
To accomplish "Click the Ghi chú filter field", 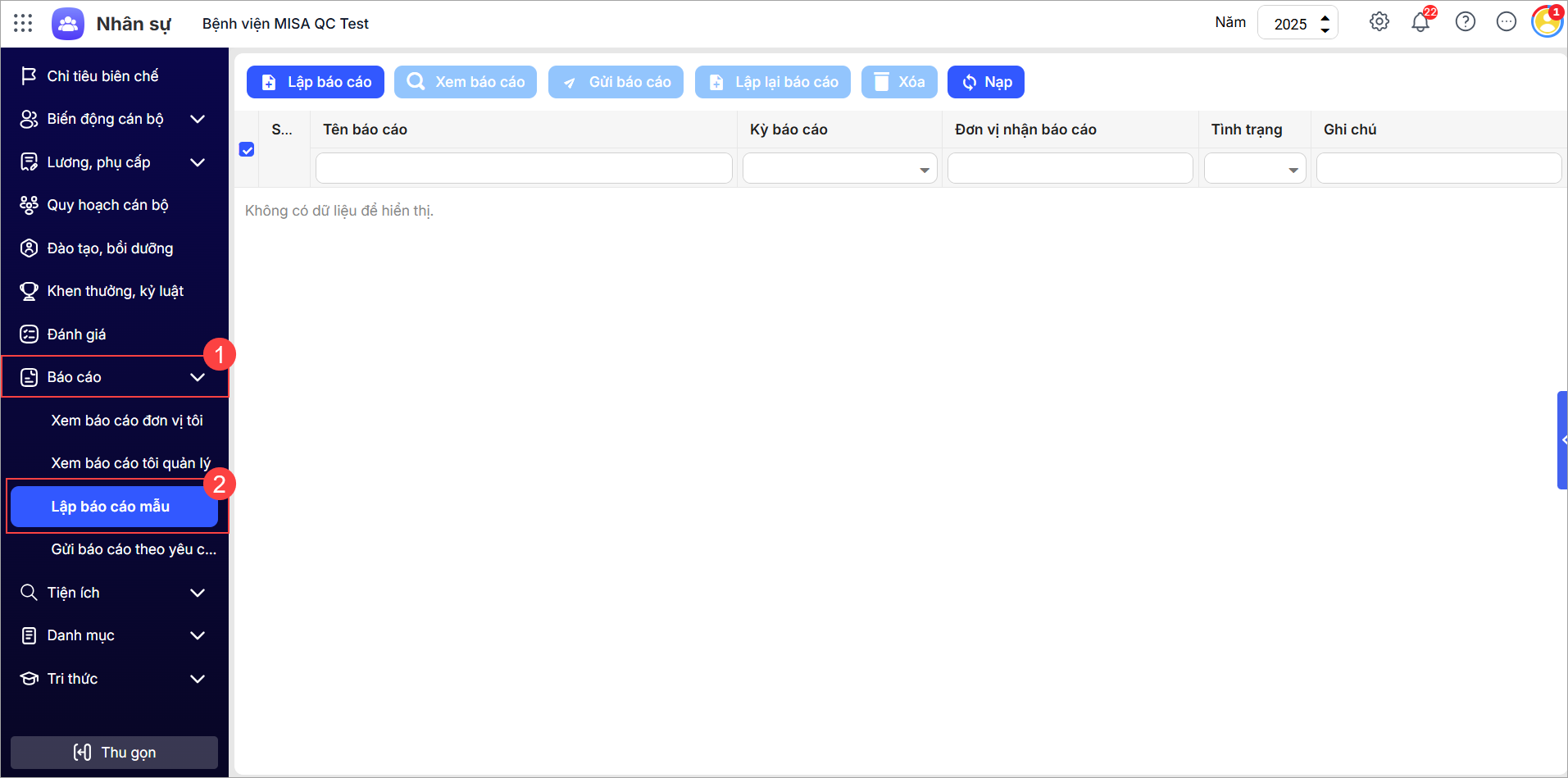I will coord(1438,168).
